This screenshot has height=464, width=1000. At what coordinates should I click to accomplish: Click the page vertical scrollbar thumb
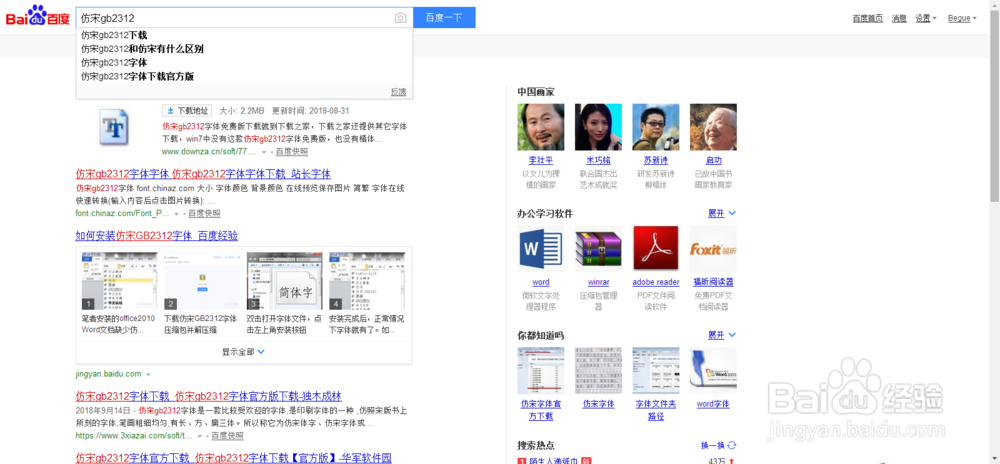[994, 105]
